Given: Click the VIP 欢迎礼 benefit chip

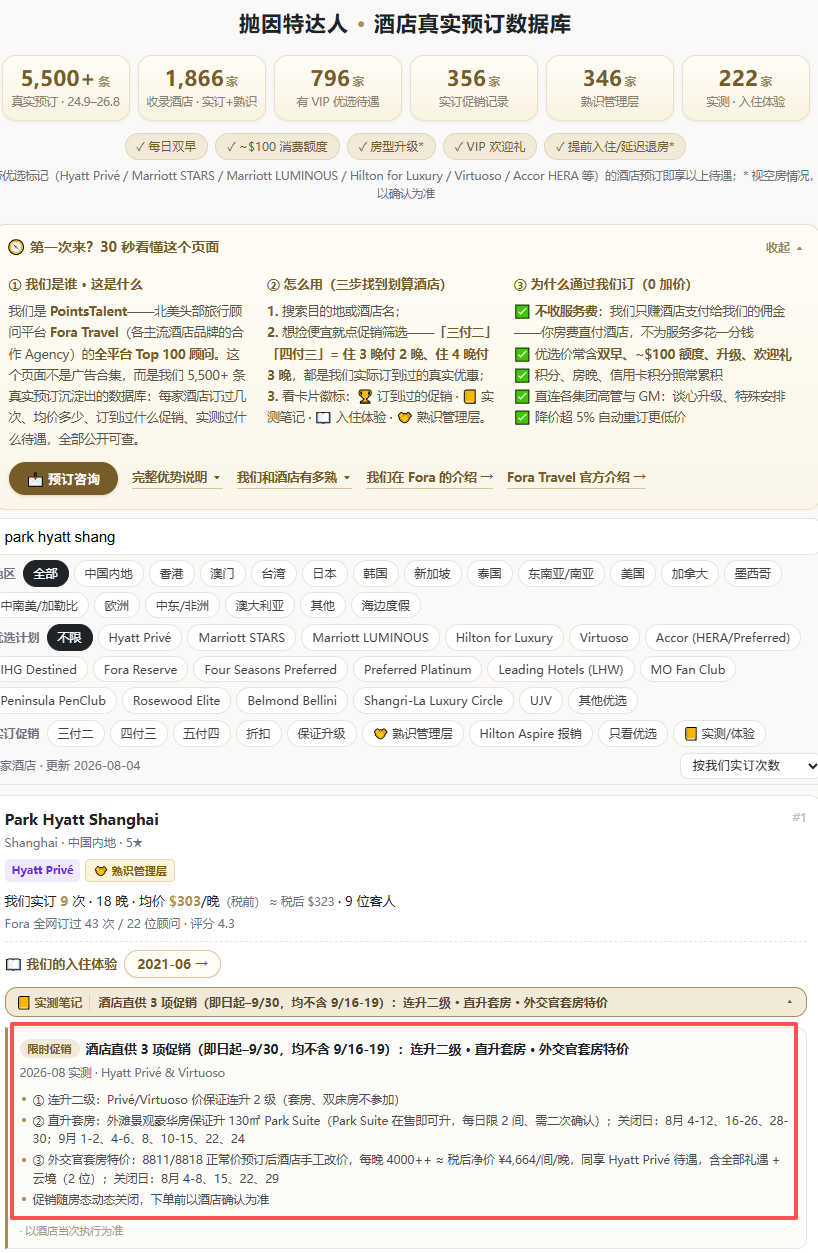Looking at the screenshot, I should click(490, 146).
